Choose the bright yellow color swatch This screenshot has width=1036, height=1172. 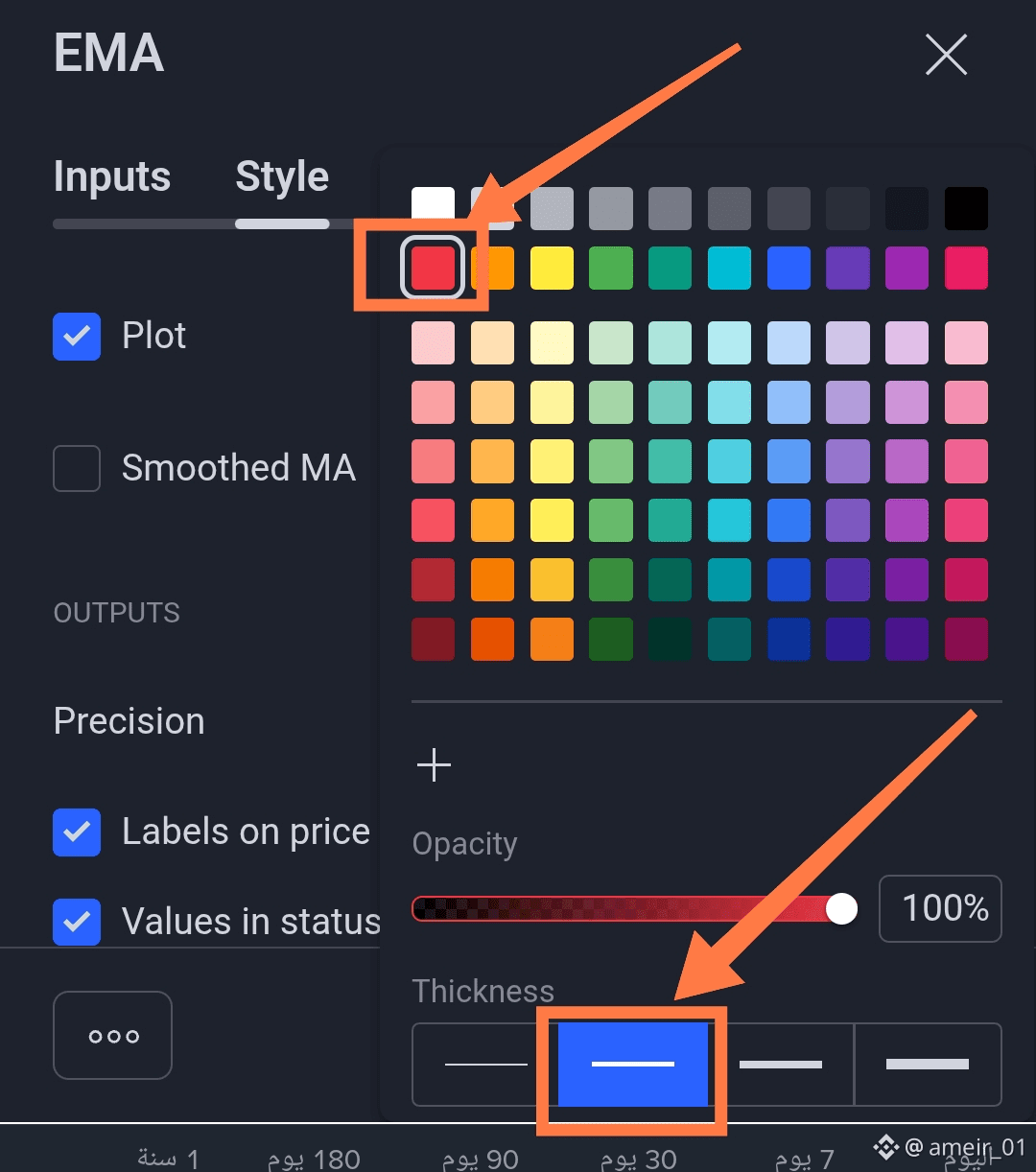[552, 269]
